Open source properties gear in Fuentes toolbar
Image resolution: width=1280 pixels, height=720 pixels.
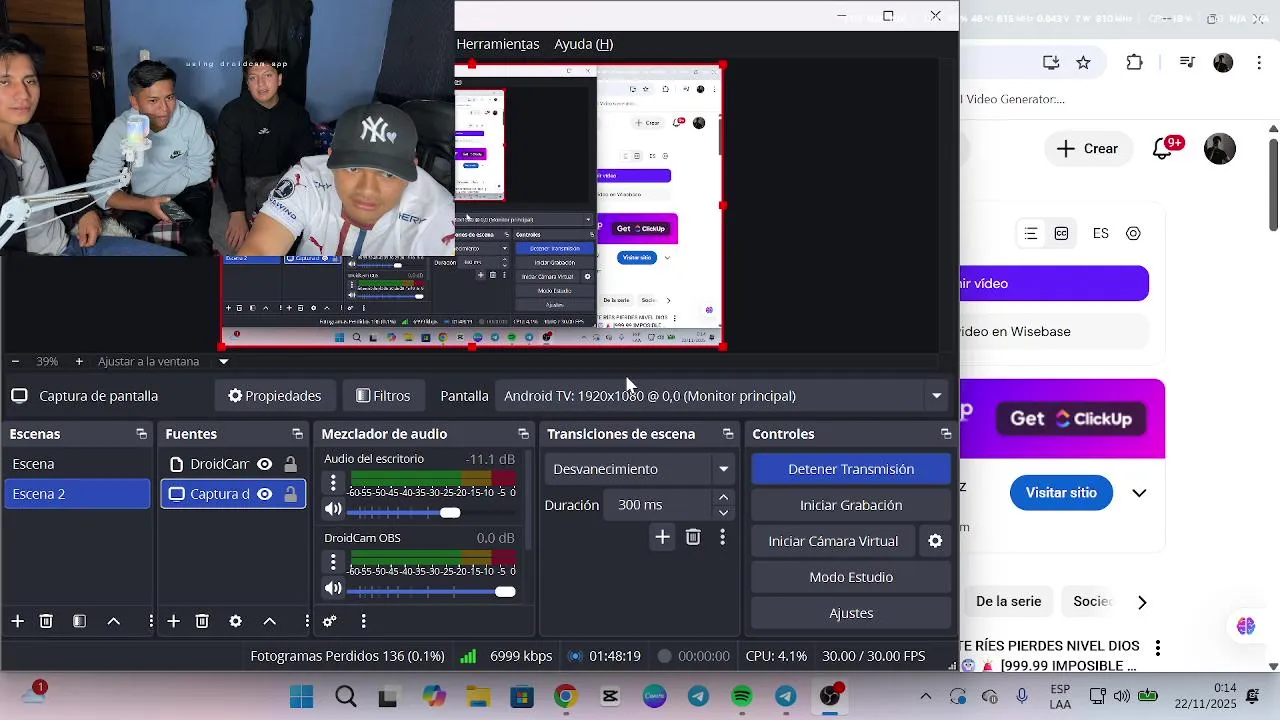(235, 621)
